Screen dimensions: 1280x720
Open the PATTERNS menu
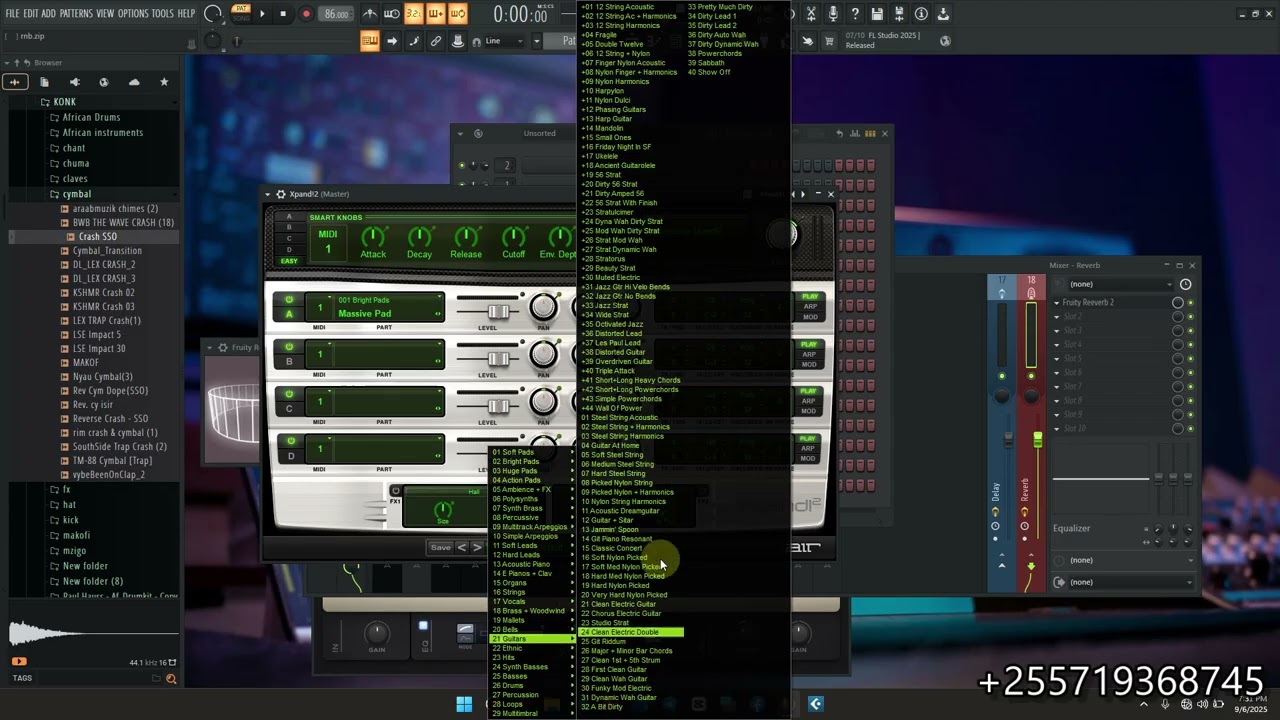(x=76, y=14)
